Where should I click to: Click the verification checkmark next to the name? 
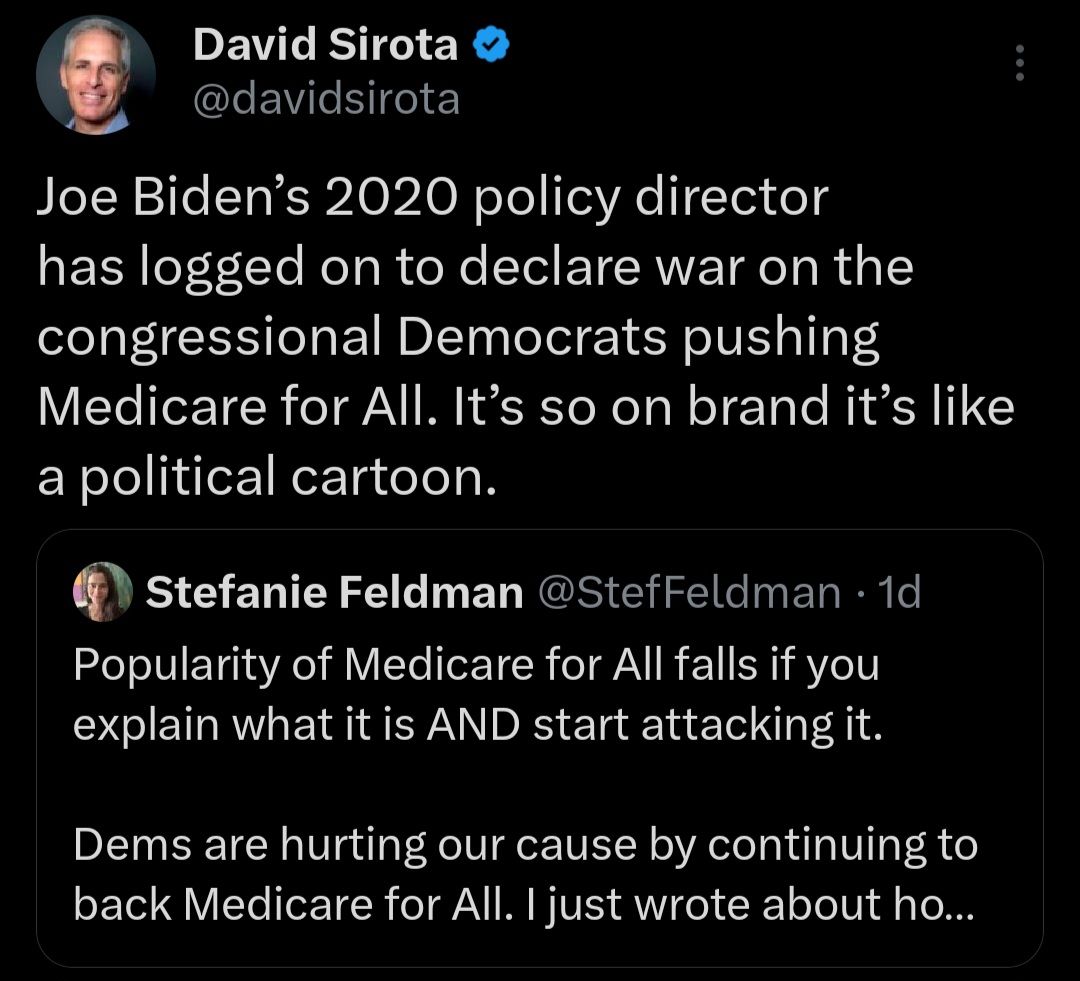click(x=493, y=44)
